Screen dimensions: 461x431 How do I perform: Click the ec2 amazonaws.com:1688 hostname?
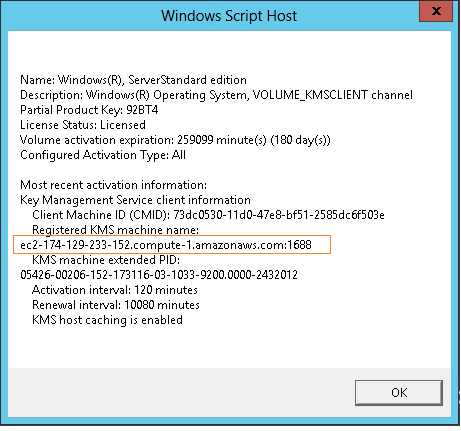(166, 245)
